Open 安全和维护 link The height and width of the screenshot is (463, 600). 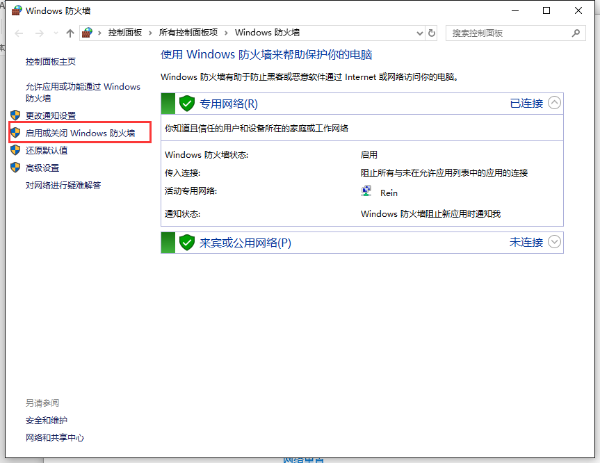click(x=46, y=421)
